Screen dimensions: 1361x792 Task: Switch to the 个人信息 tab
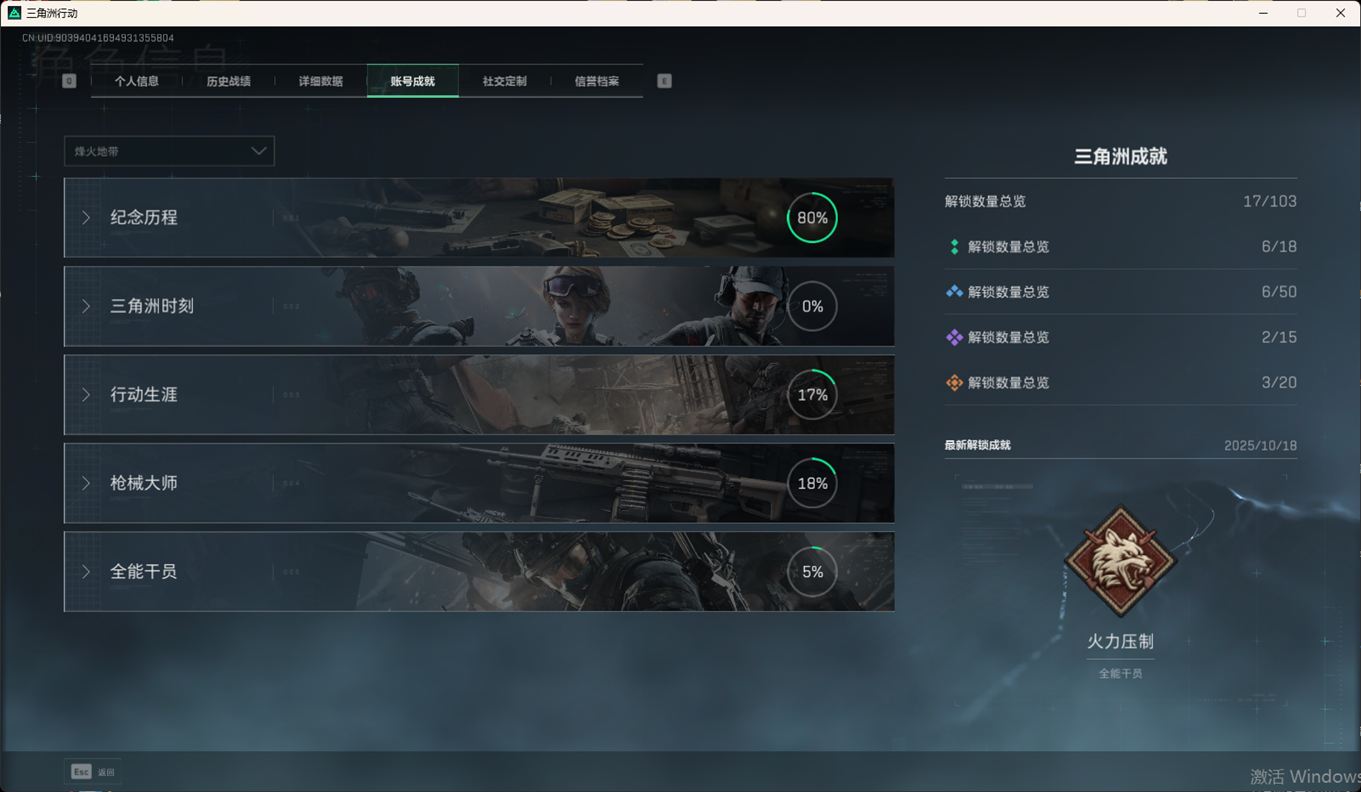tap(137, 81)
